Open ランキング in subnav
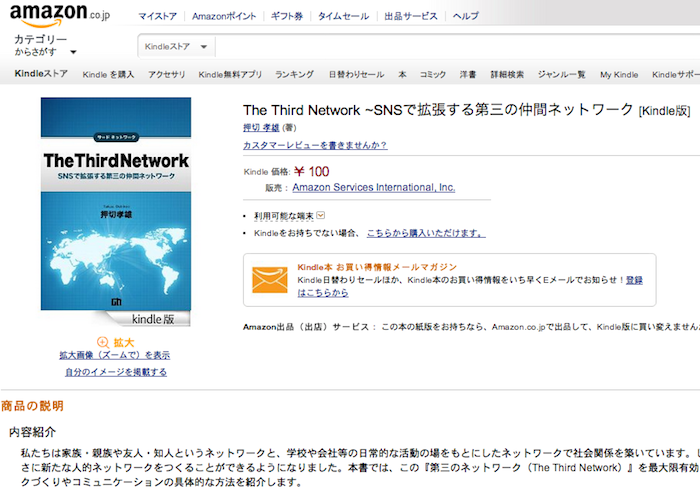 [294, 75]
